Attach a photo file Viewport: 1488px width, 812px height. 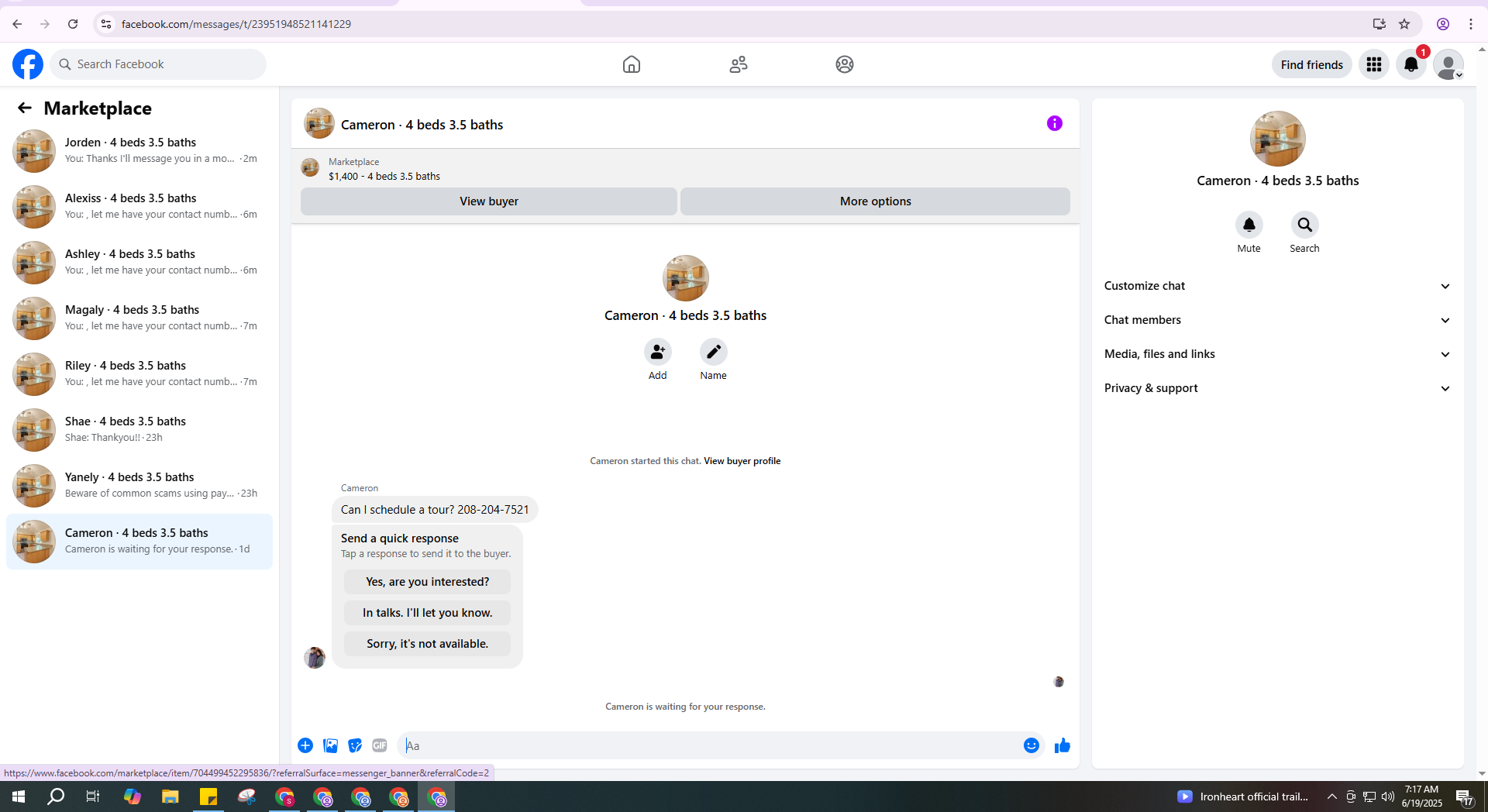pyautogui.click(x=330, y=745)
